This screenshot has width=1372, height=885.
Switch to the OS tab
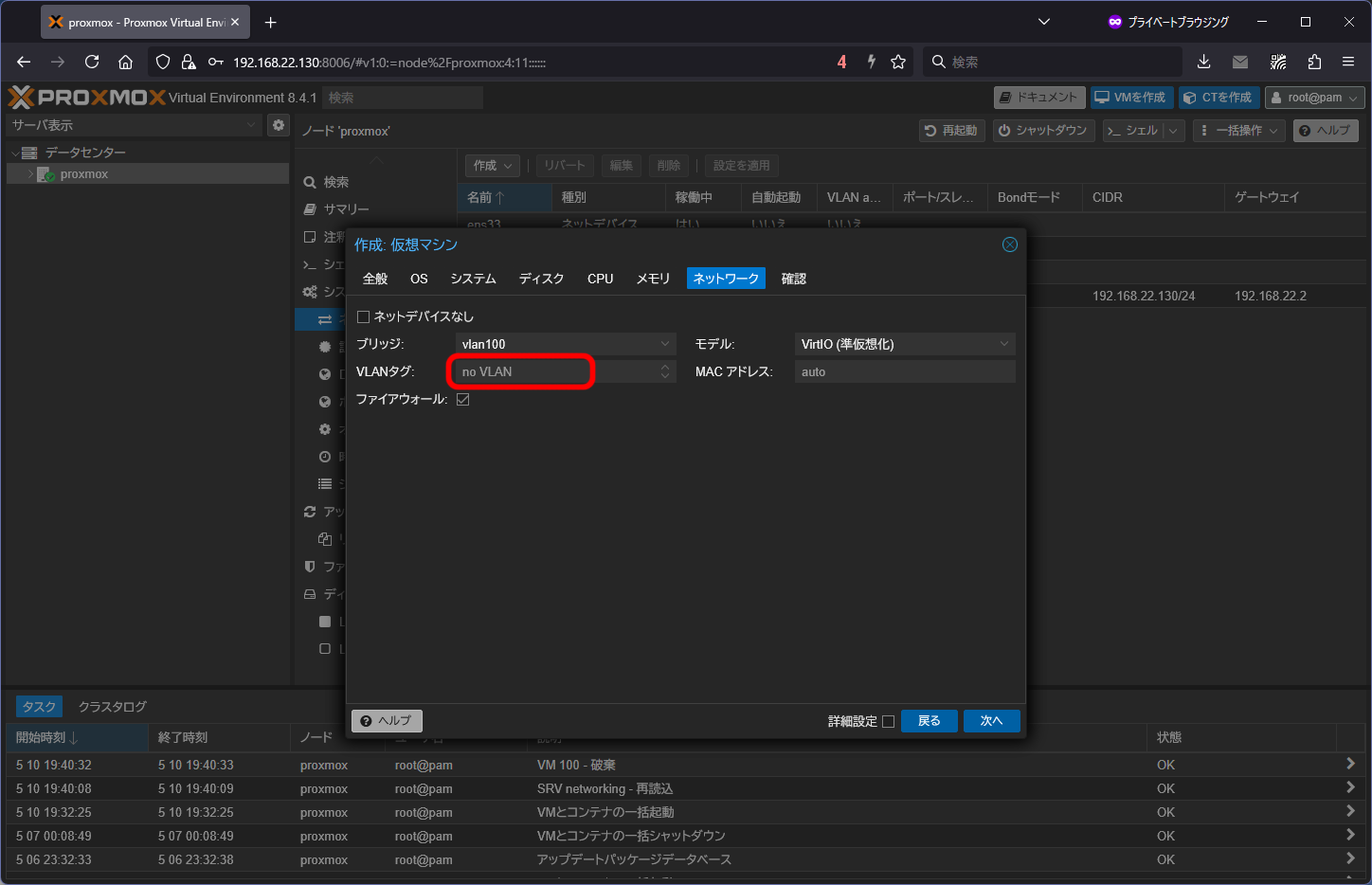419,279
